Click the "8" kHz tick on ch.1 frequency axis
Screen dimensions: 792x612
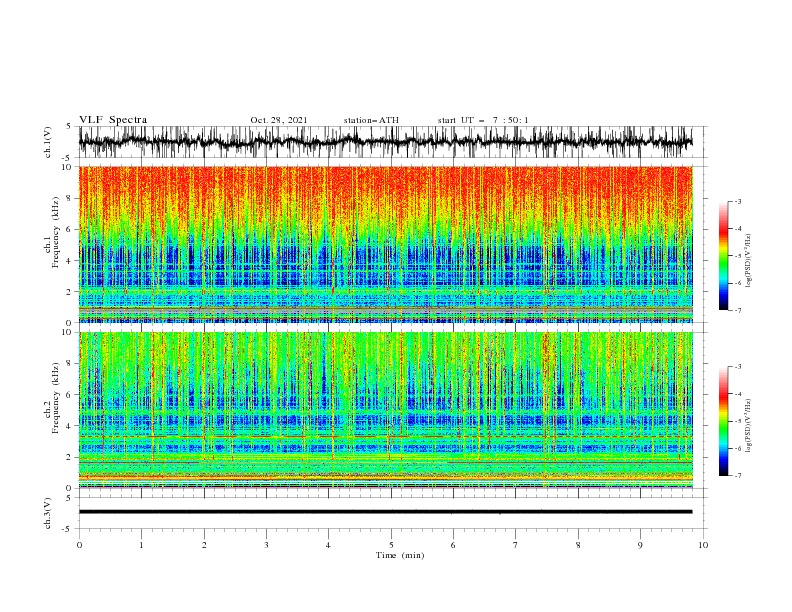coord(69,198)
